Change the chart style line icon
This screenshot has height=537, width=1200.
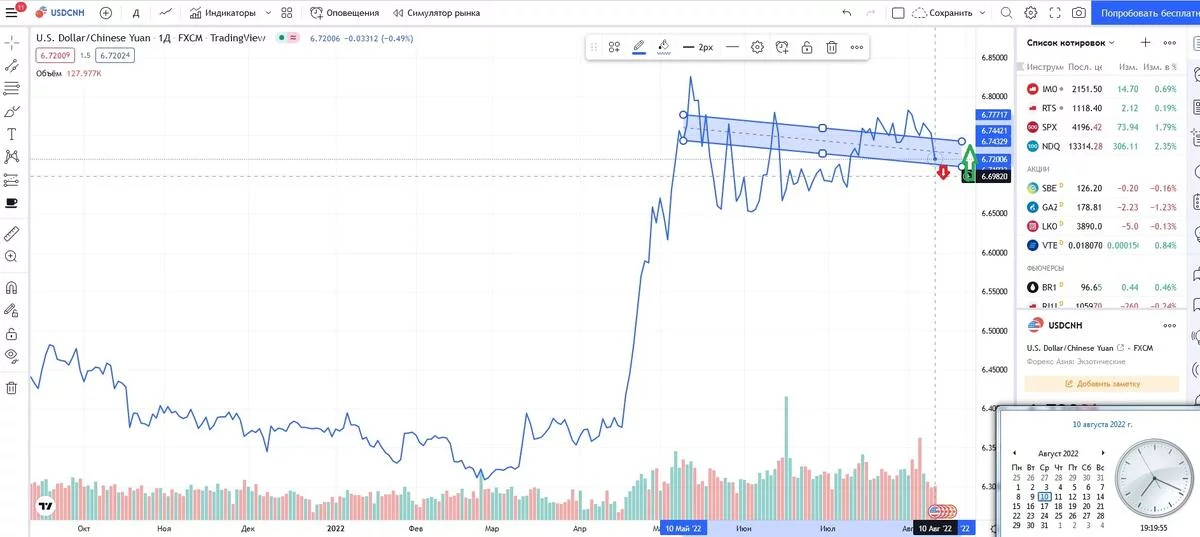pos(165,13)
